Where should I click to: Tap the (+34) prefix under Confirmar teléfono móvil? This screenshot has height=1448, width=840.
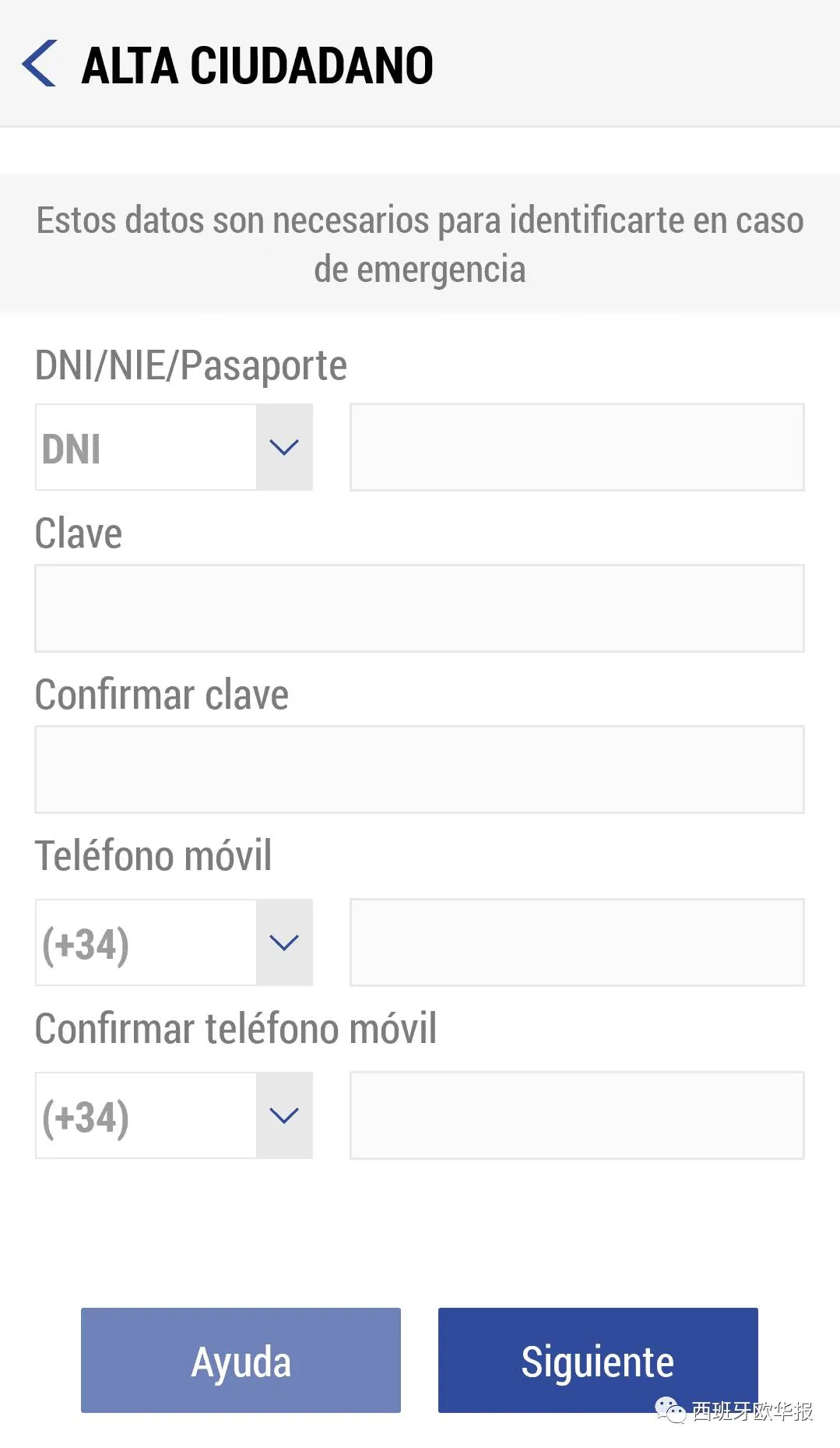click(146, 1115)
